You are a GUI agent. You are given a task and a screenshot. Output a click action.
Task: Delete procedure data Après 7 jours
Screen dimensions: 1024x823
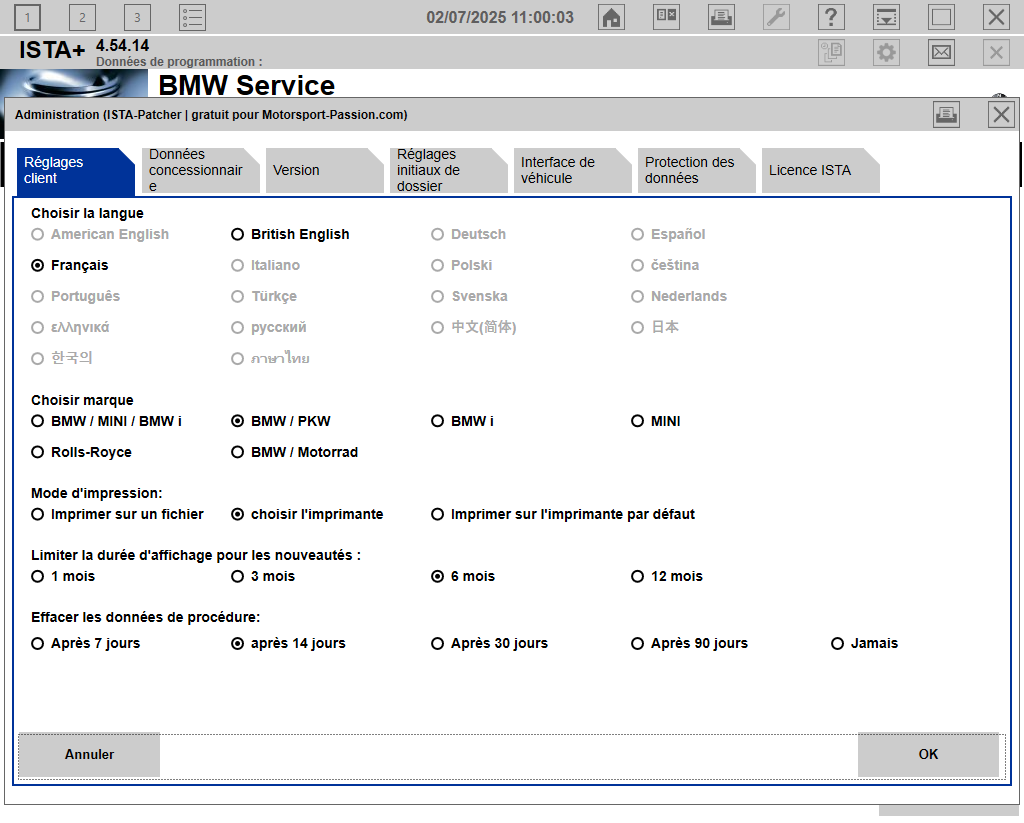click(x=86, y=643)
